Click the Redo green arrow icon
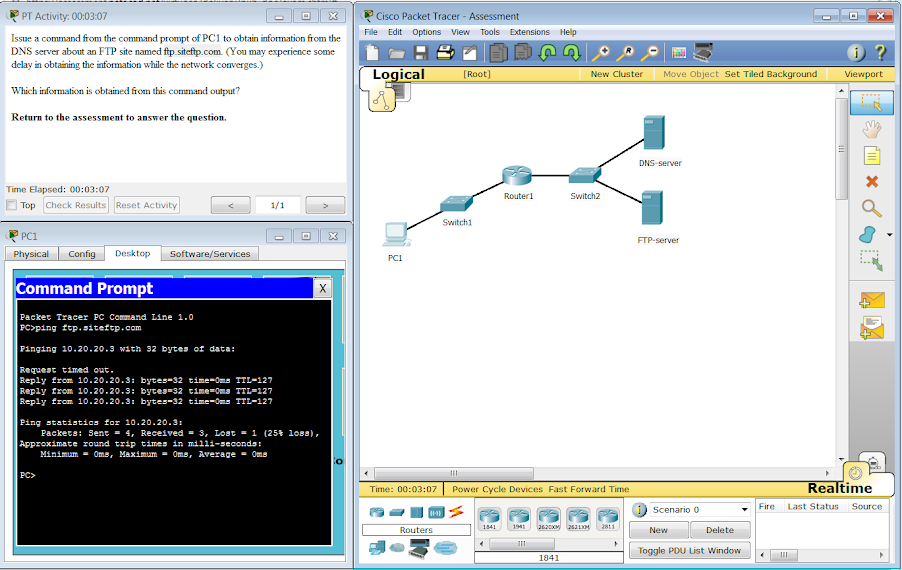This screenshot has width=902, height=570. [571, 53]
